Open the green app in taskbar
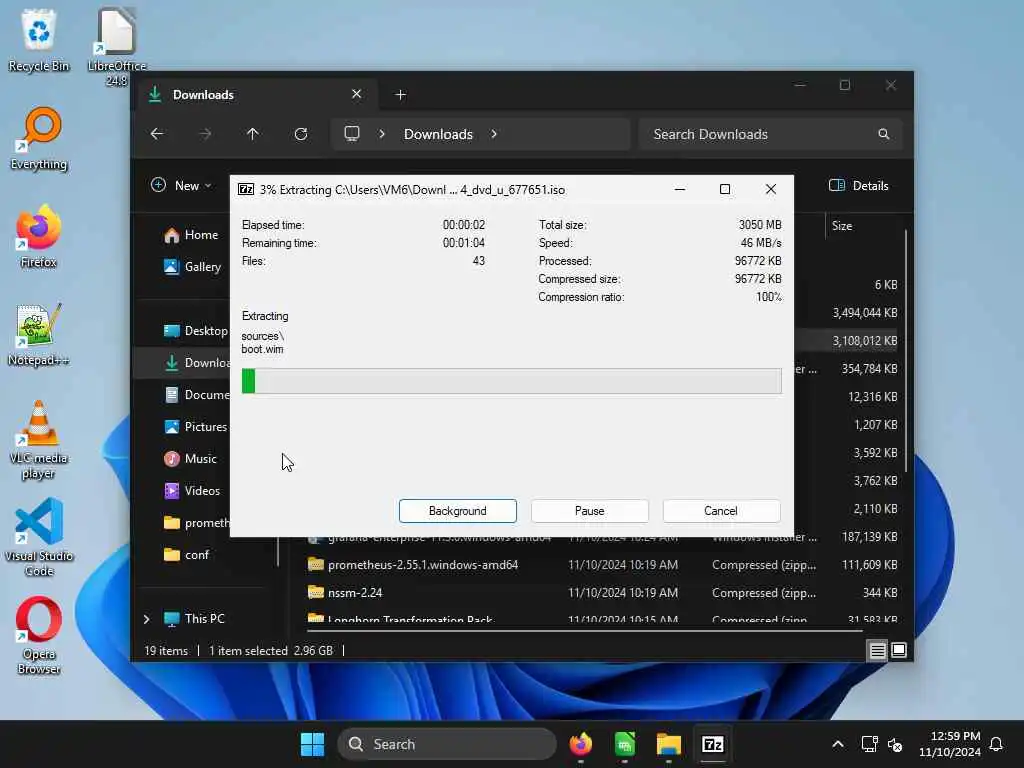This screenshot has width=1024, height=768. click(625, 744)
